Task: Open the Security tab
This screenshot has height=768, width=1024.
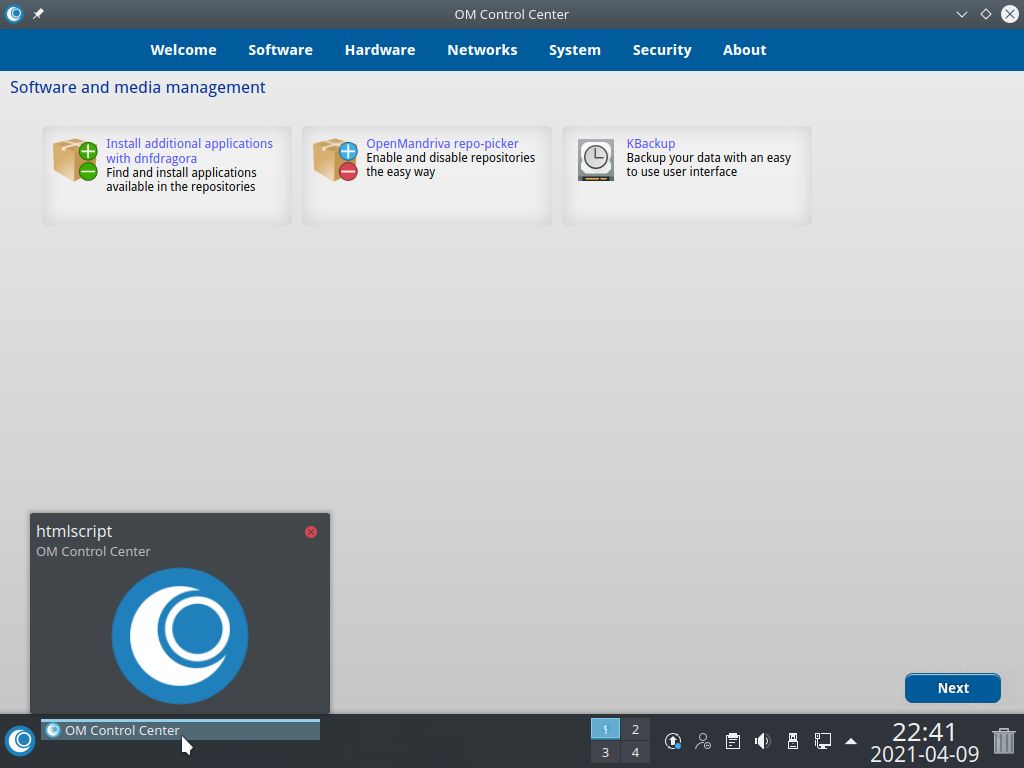Action: click(662, 50)
